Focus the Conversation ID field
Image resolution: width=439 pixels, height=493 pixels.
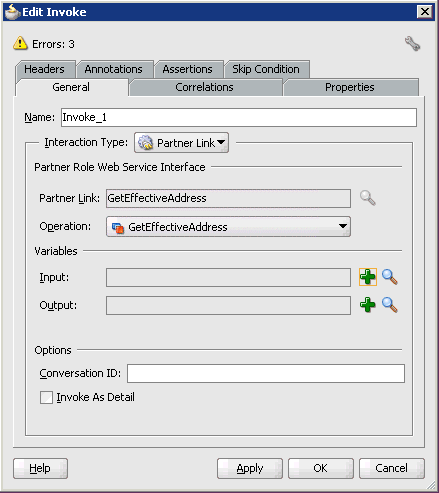tap(266, 373)
